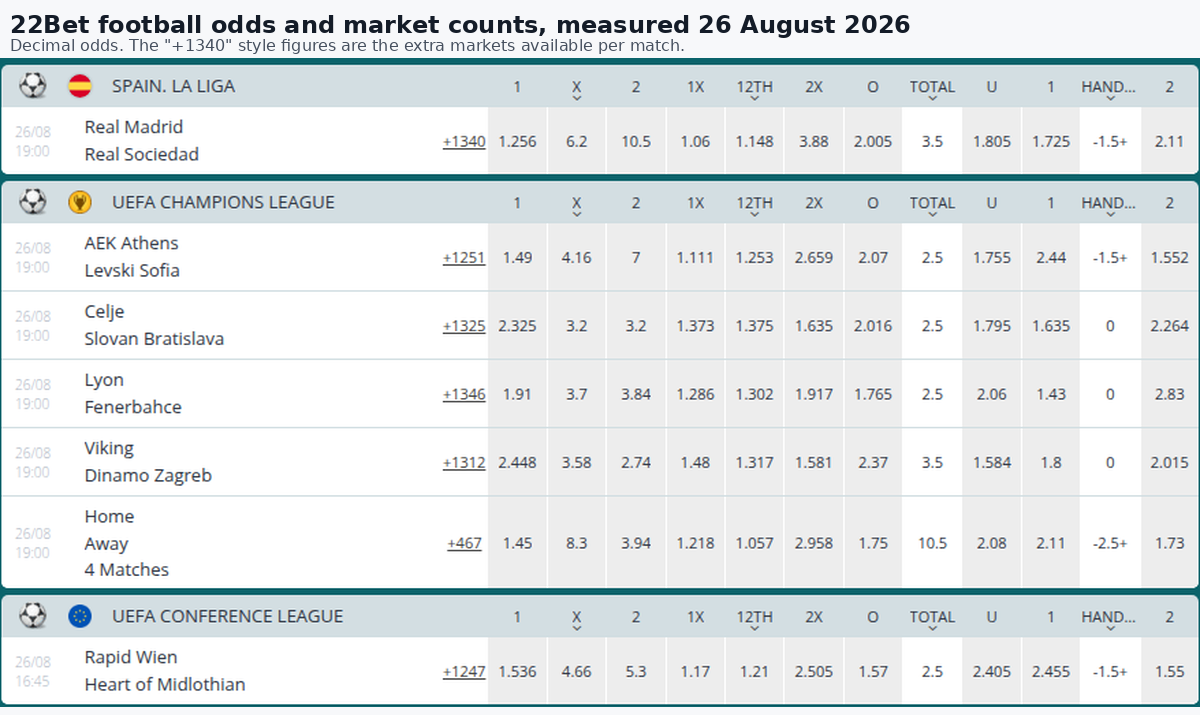The height and width of the screenshot is (715, 1200).
Task: Open +467 extra markets for 4 Matches
Action: click(x=464, y=543)
